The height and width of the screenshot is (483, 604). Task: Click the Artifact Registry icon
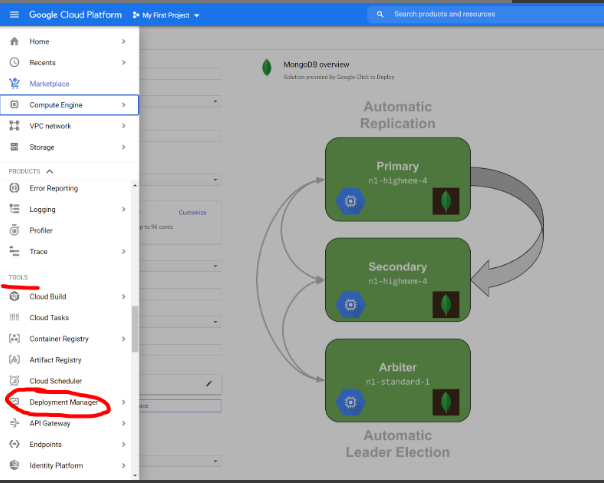click(x=14, y=359)
